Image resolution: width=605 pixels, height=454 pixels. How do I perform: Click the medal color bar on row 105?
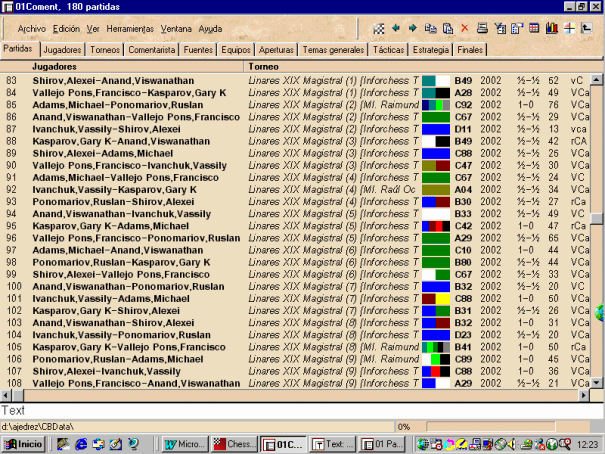tap(435, 346)
